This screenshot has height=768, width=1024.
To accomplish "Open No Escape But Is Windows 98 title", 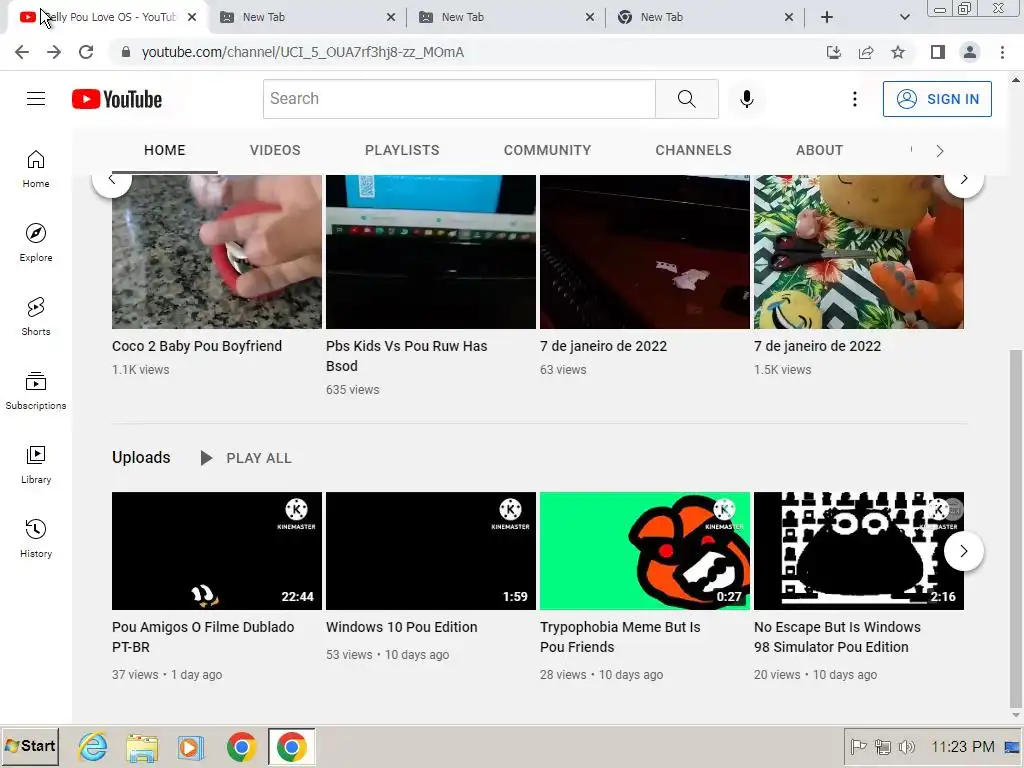I will 837,637.
